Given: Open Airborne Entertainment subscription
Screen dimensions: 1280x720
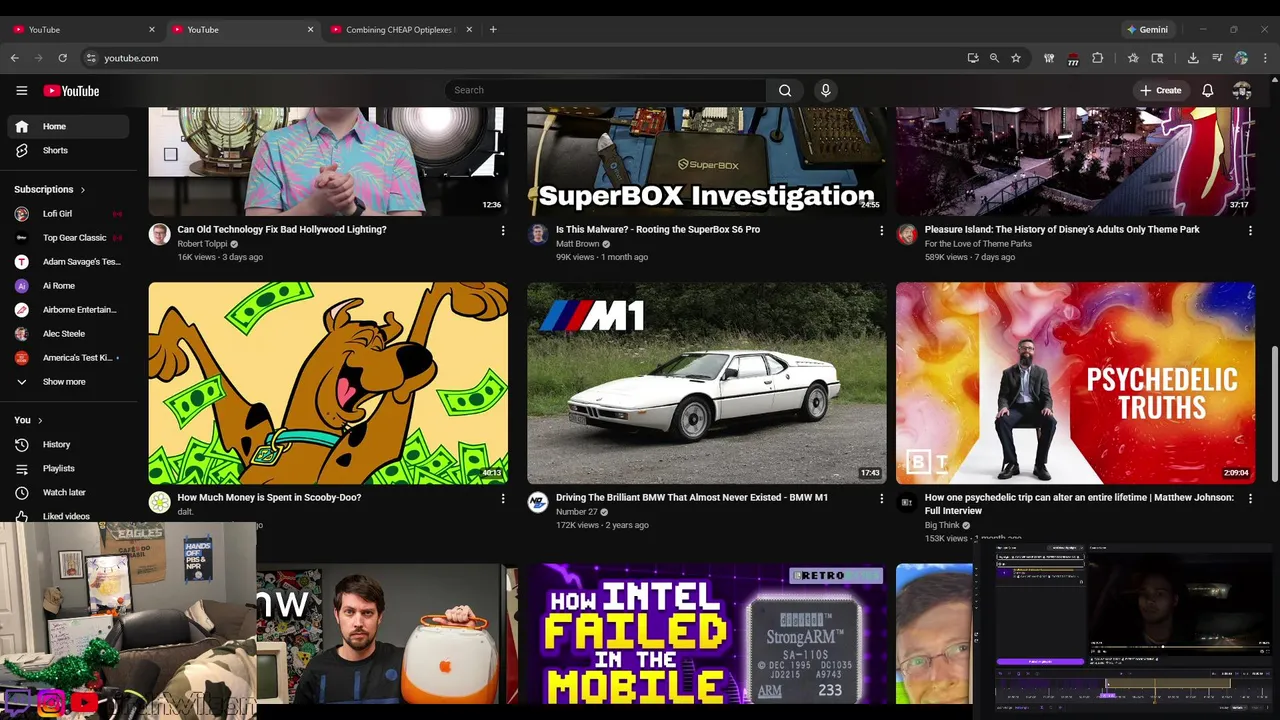Looking at the screenshot, I should pyautogui.click(x=68, y=309).
